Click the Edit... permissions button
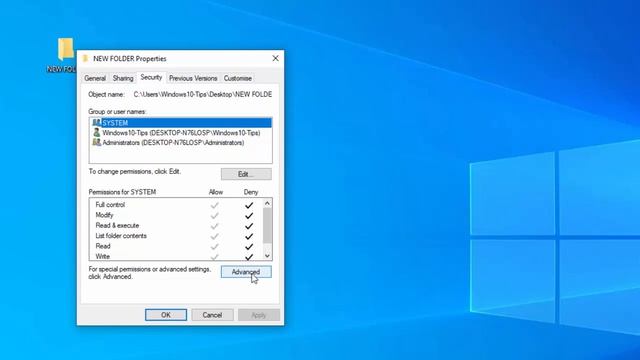The width and height of the screenshot is (640, 360). [x=246, y=174]
